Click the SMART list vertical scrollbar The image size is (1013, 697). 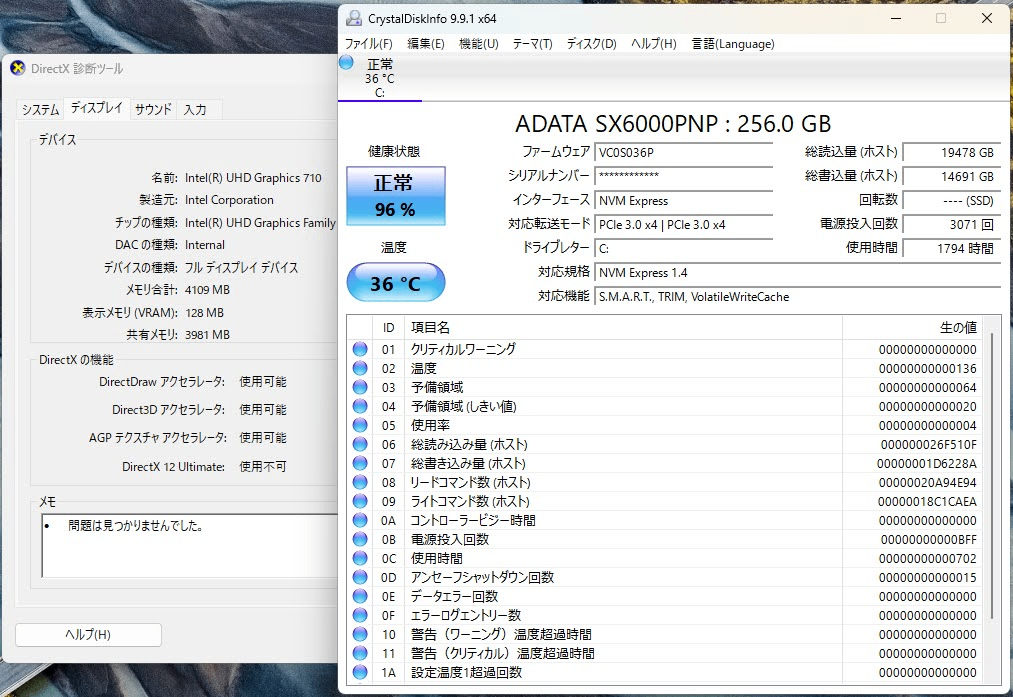(x=992, y=475)
